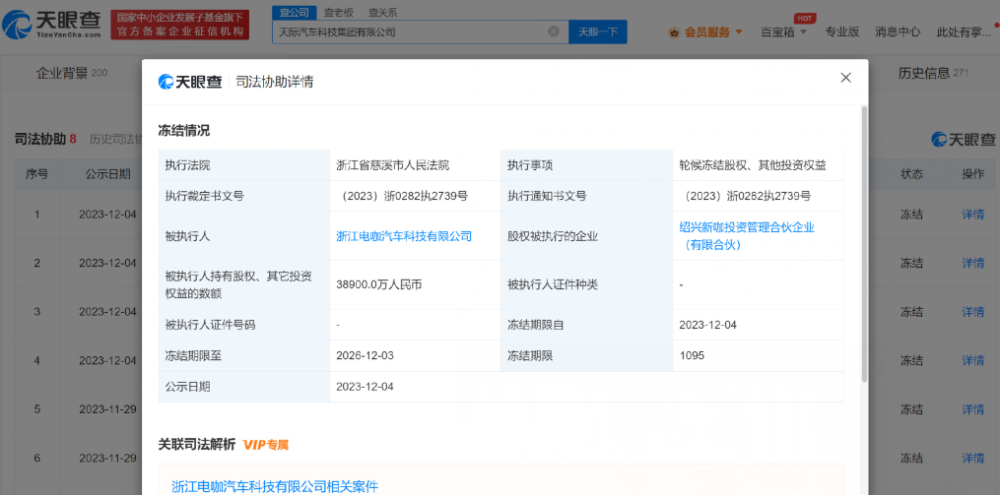Click the 冻结情况 section heading
This screenshot has height=495, width=1000.
(x=184, y=131)
